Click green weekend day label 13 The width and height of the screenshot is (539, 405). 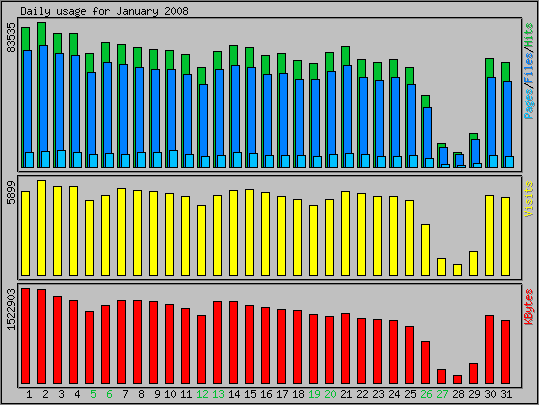[x=218, y=394]
